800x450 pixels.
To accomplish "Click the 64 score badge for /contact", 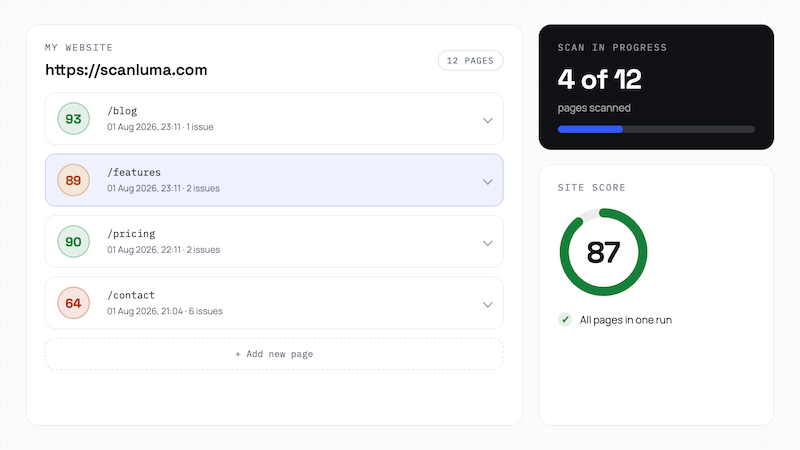I will click(73, 303).
